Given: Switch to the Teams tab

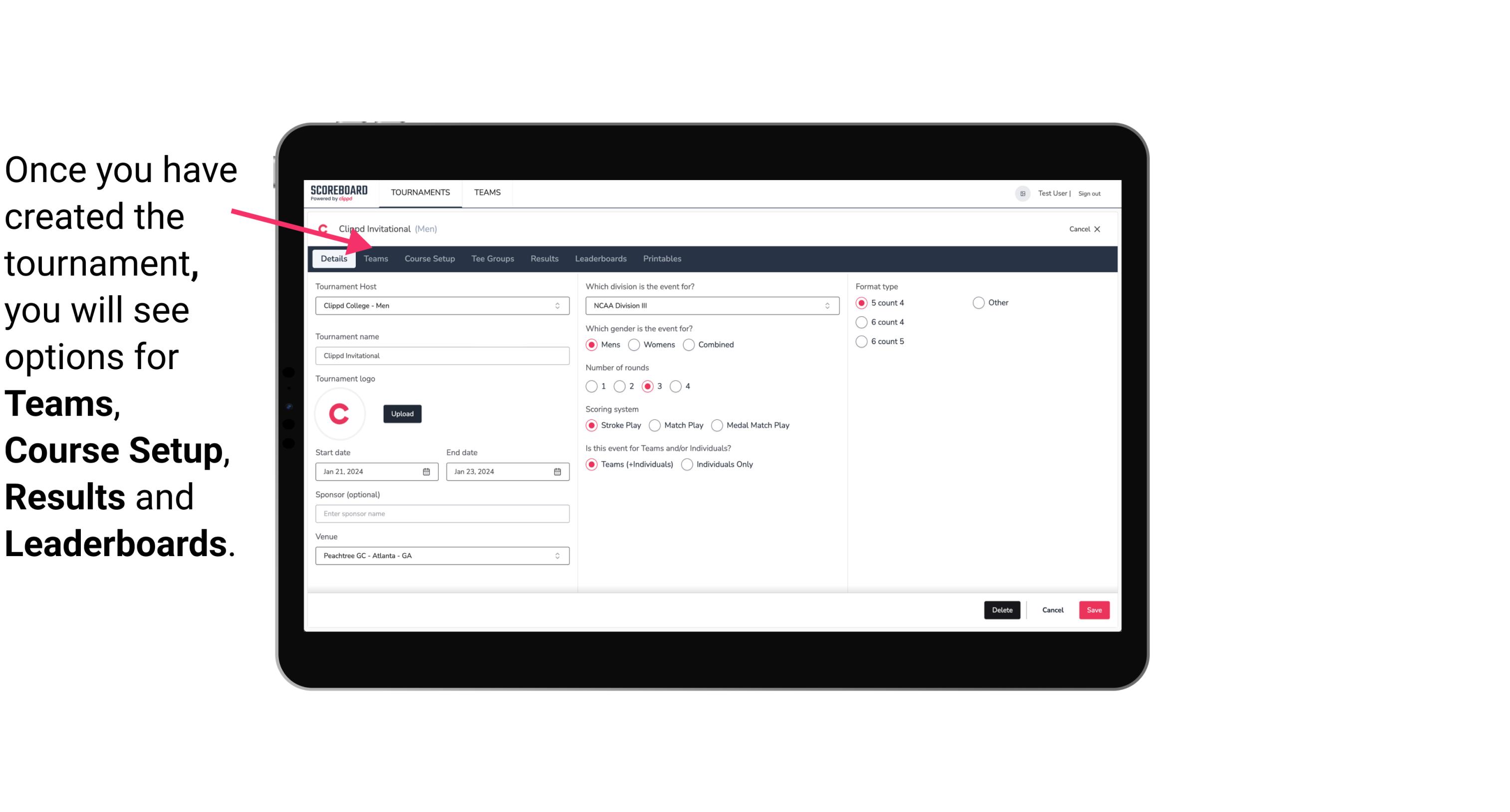Looking at the screenshot, I should [x=375, y=258].
